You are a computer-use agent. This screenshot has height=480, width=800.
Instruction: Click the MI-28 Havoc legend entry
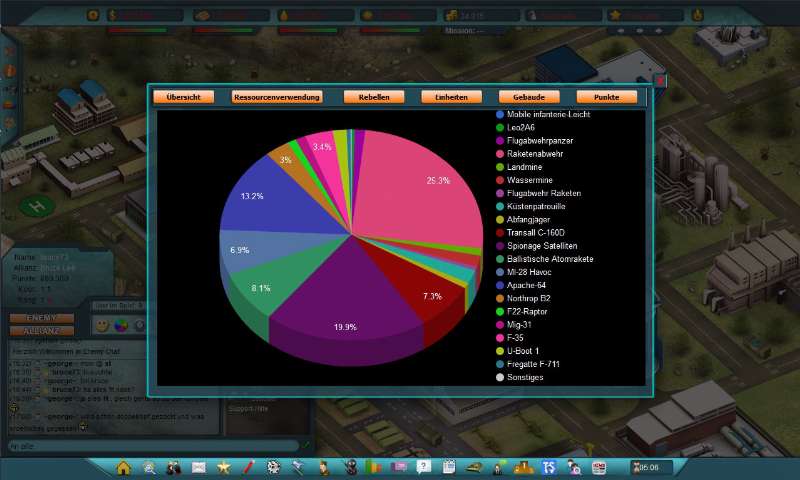pyautogui.click(x=523, y=272)
